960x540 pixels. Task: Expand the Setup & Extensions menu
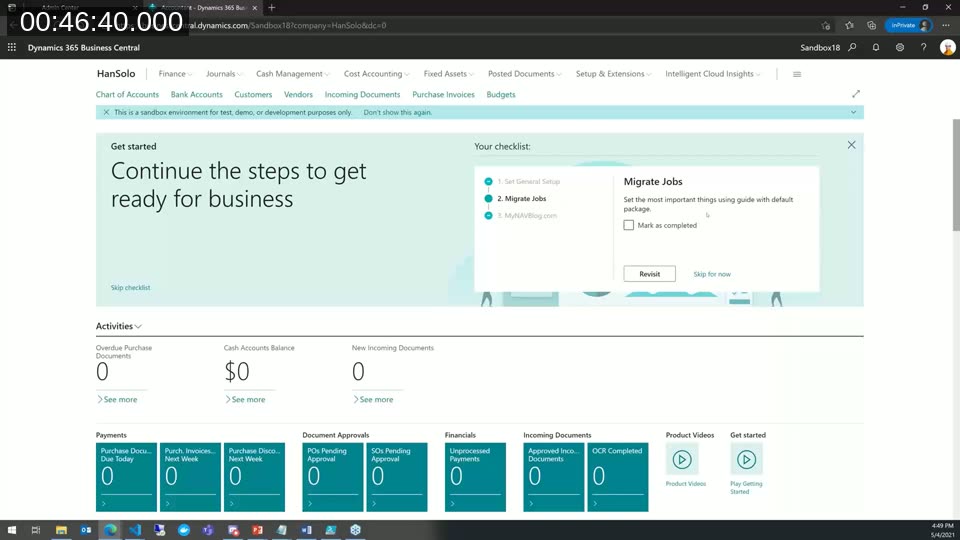[613, 73]
